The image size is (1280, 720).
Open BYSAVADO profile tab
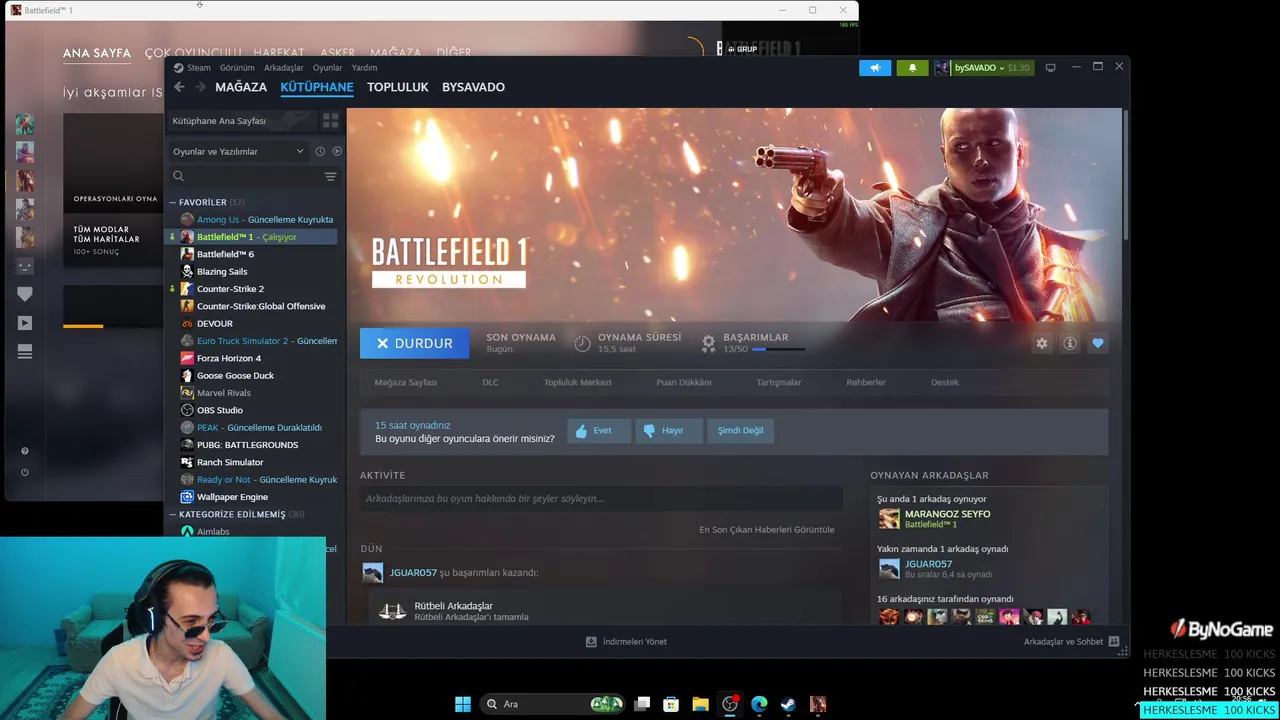pos(473,87)
